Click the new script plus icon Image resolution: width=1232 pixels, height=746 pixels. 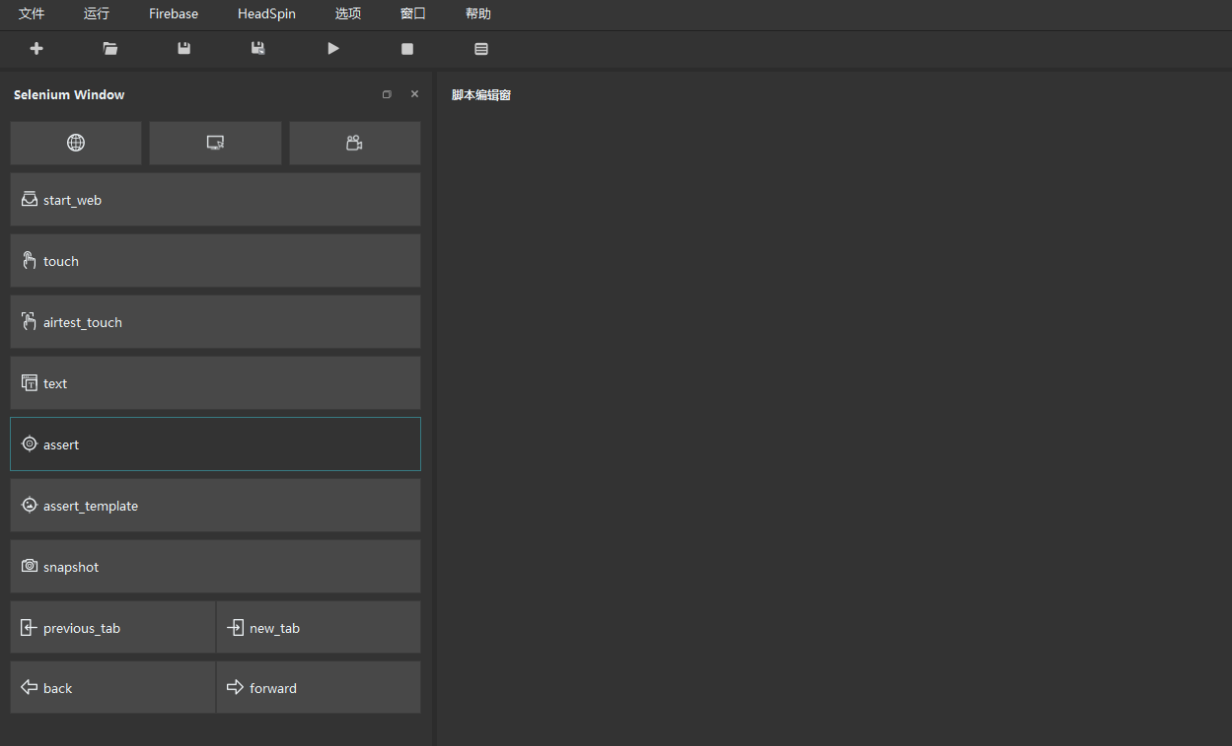point(37,48)
